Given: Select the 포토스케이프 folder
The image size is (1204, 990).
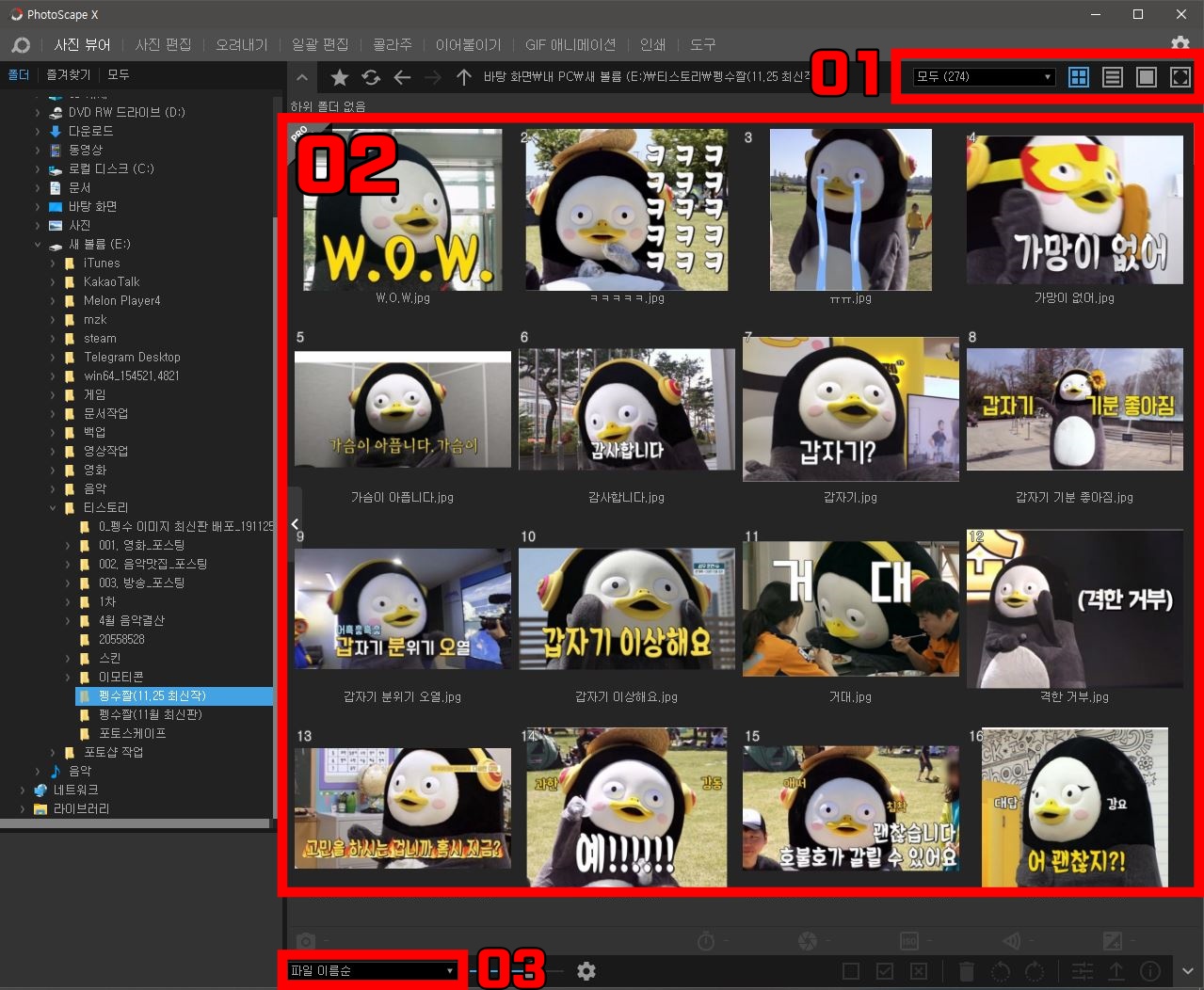Looking at the screenshot, I should coord(132,734).
